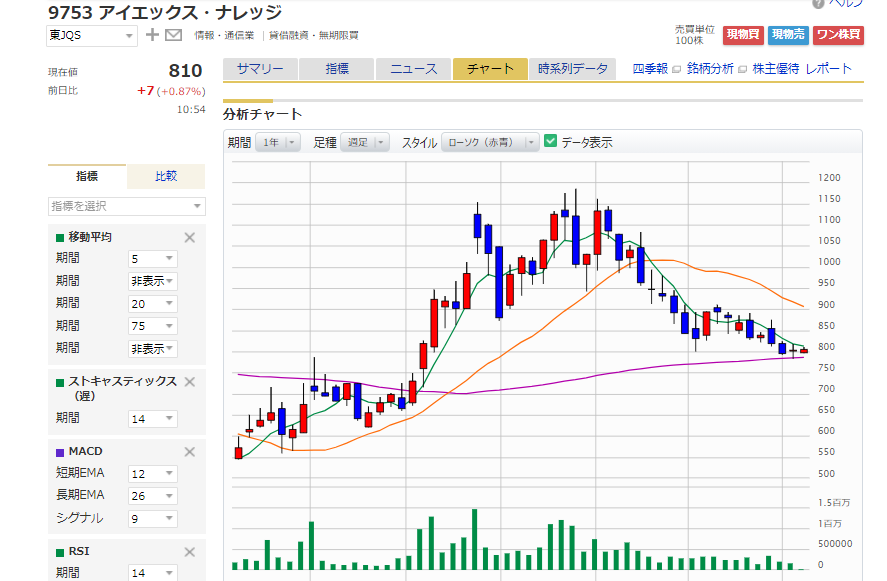
Task: Open the 指標を選択 indicator selector
Action: (125, 205)
